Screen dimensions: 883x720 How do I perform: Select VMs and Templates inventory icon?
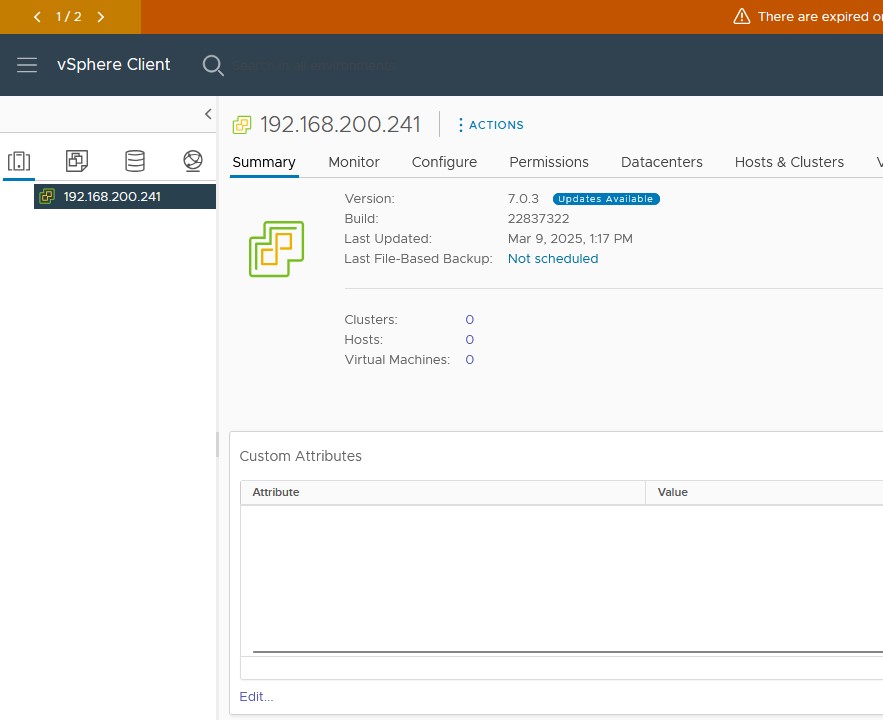pos(77,161)
